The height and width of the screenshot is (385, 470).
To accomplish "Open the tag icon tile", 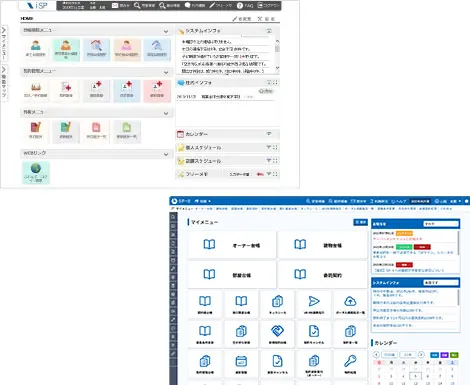I will pos(277,334).
